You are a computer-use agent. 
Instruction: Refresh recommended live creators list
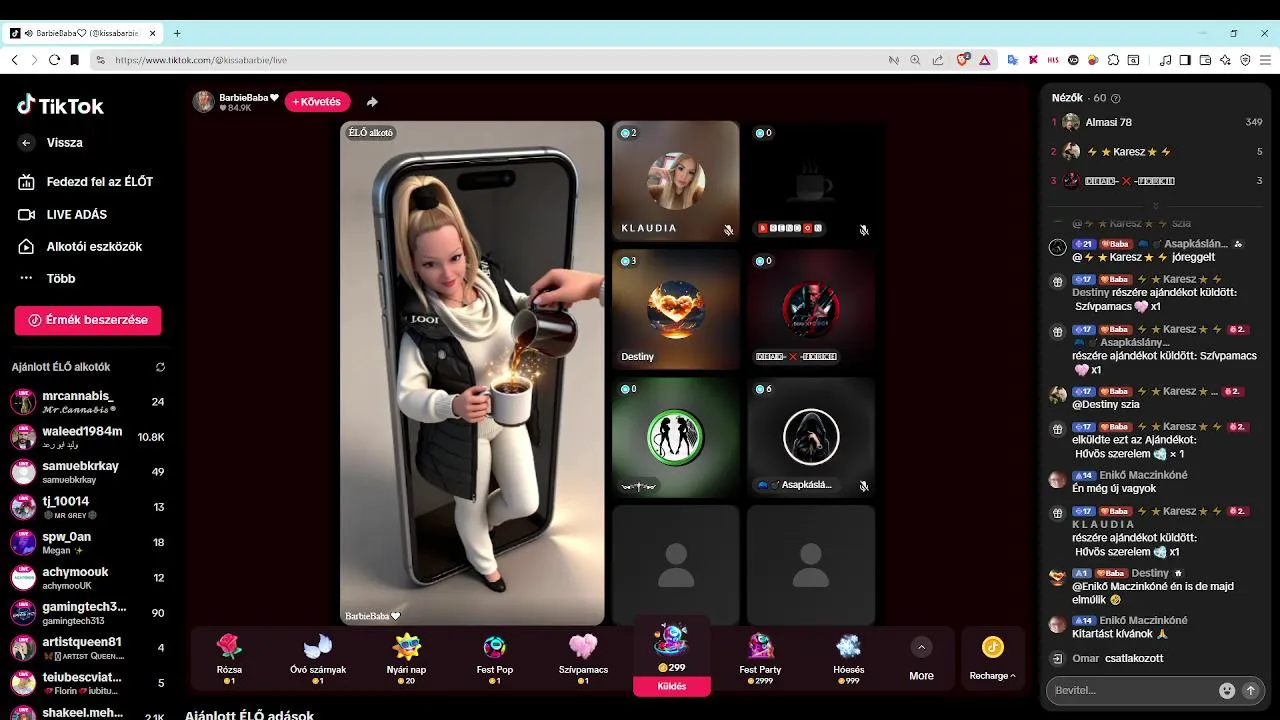[160, 367]
